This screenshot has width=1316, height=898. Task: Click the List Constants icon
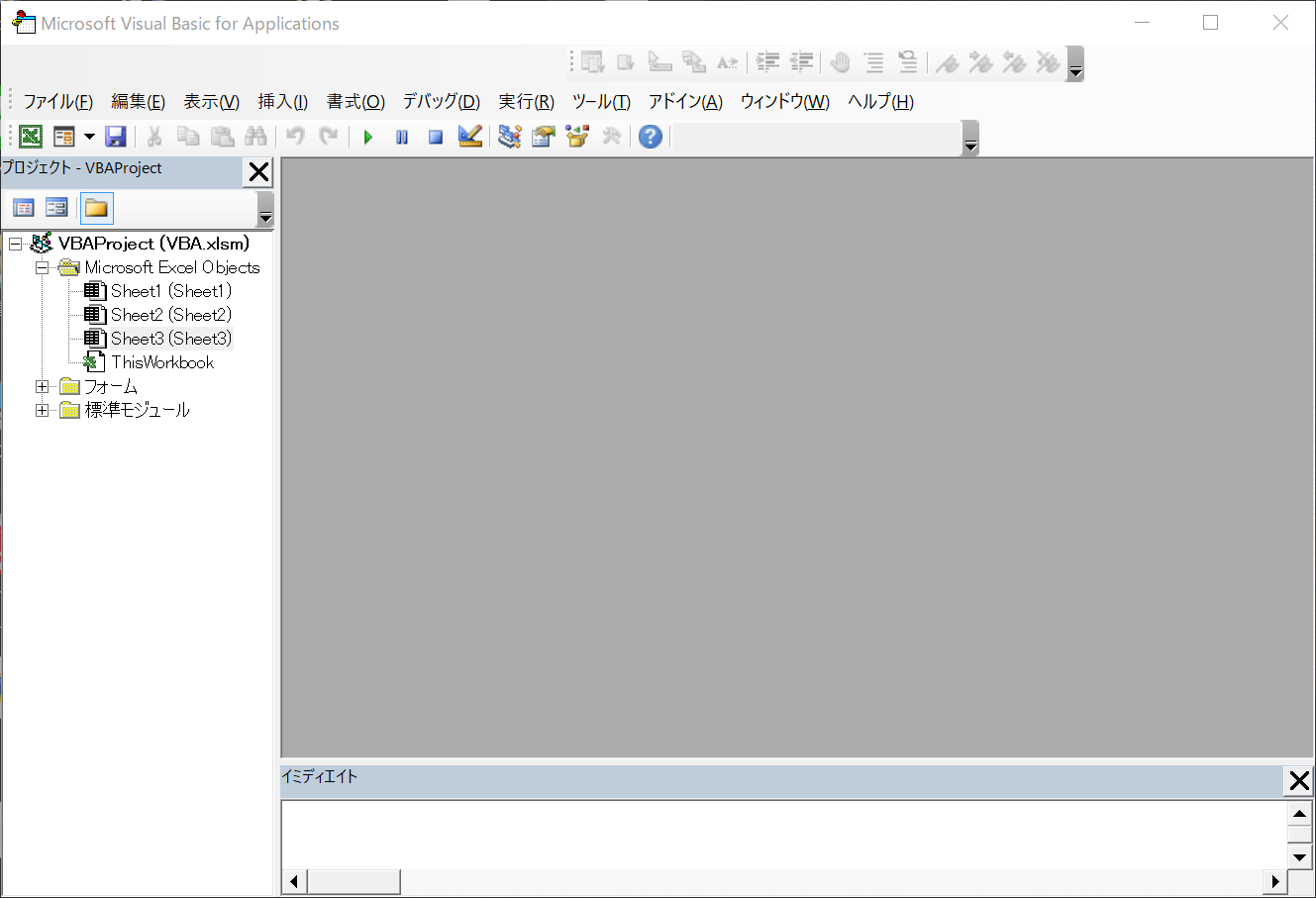point(626,62)
